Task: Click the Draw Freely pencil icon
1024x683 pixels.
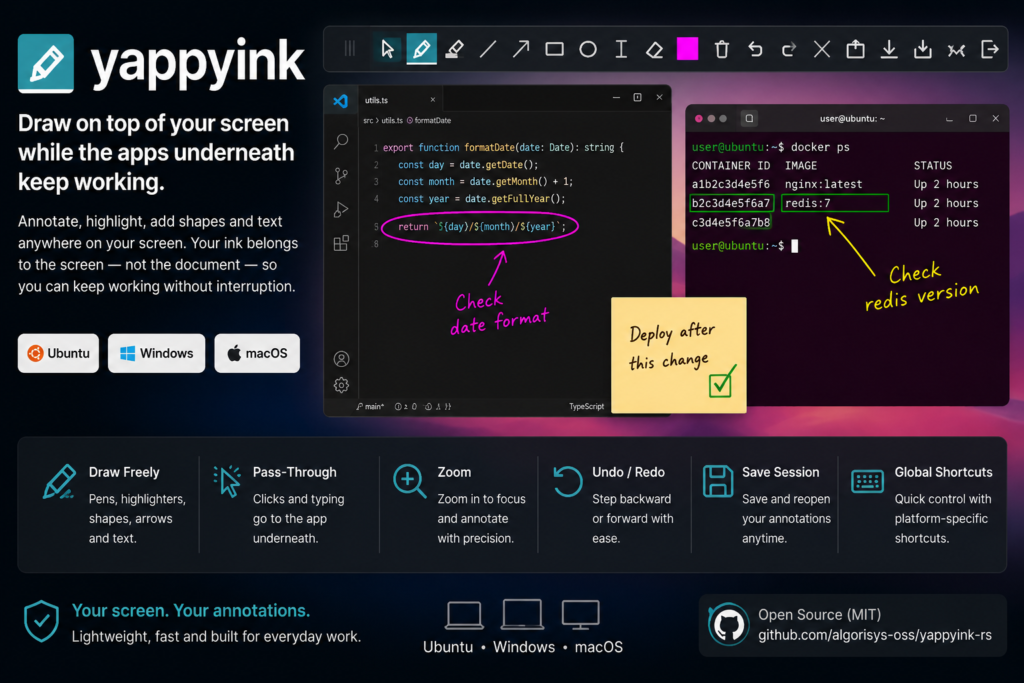Action: (x=59, y=482)
